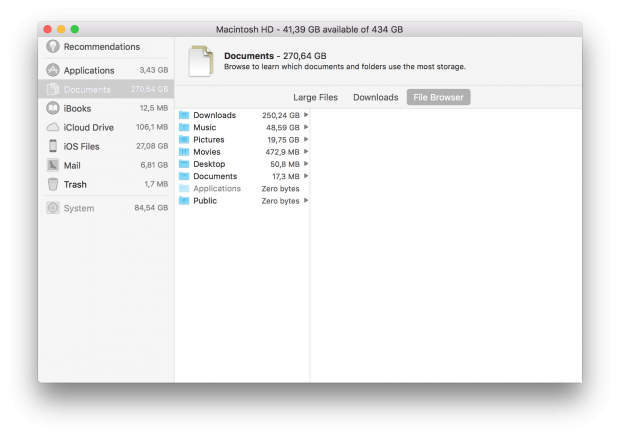
Task: Click the Pictures folder icon
Action: tap(184, 140)
